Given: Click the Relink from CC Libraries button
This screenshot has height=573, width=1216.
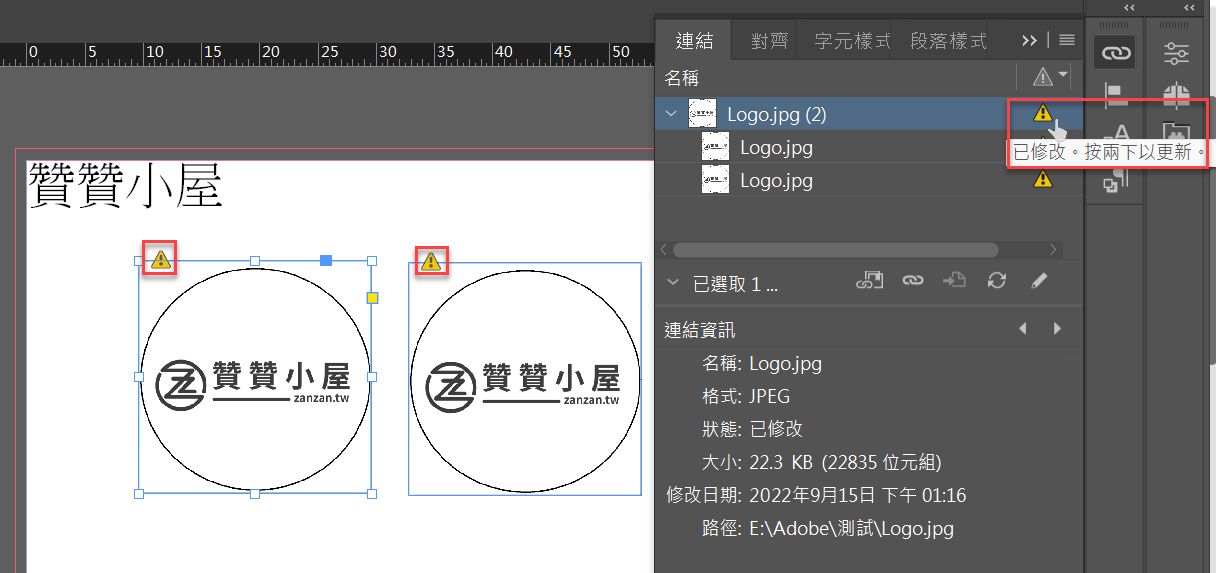Looking at the screenshot, I should point(868,282).
